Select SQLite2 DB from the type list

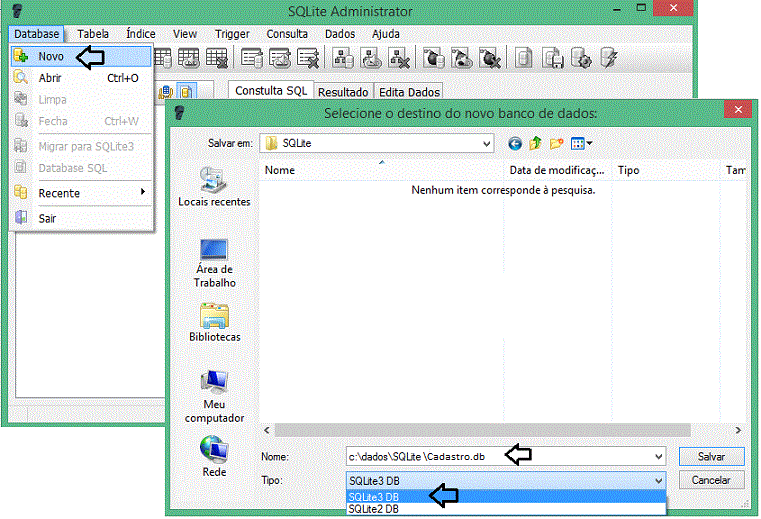click(506, 509)
